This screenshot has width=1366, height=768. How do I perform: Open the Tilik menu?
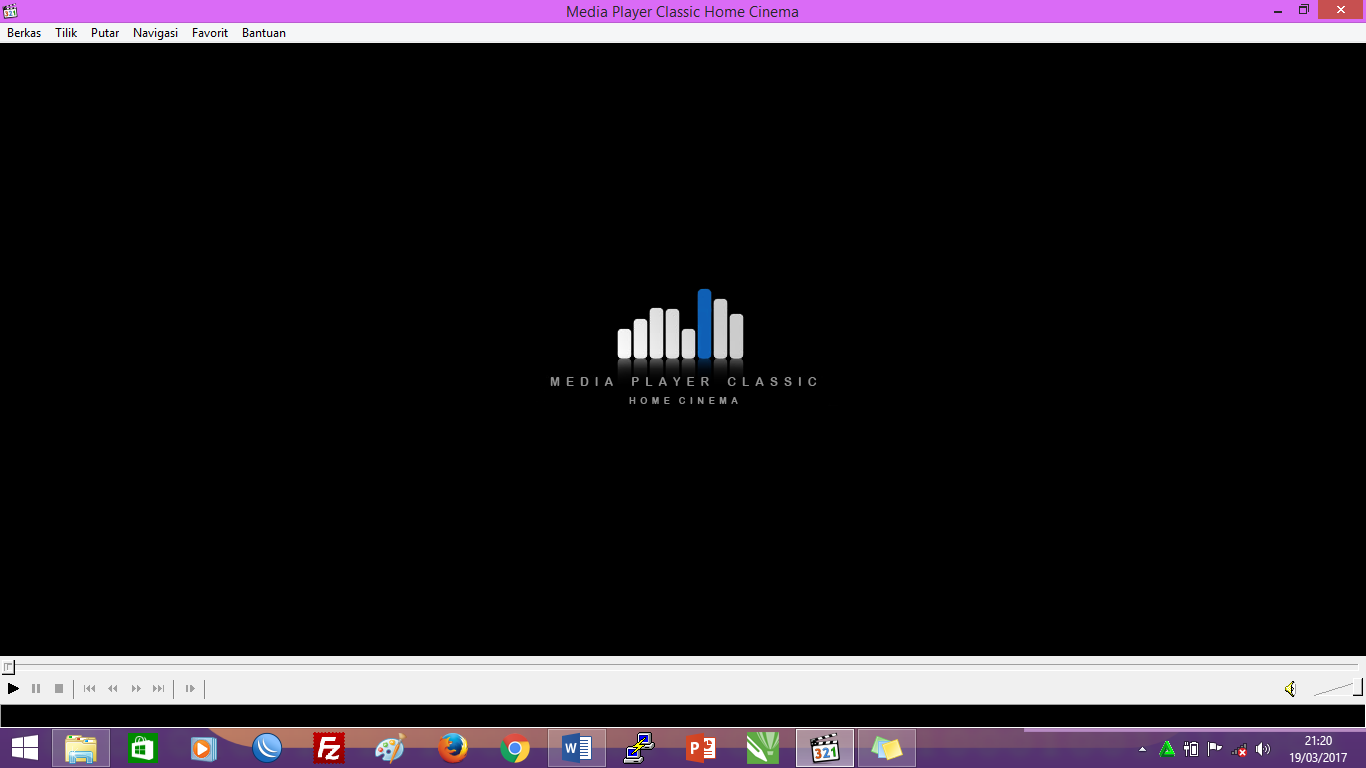point(66,33)
